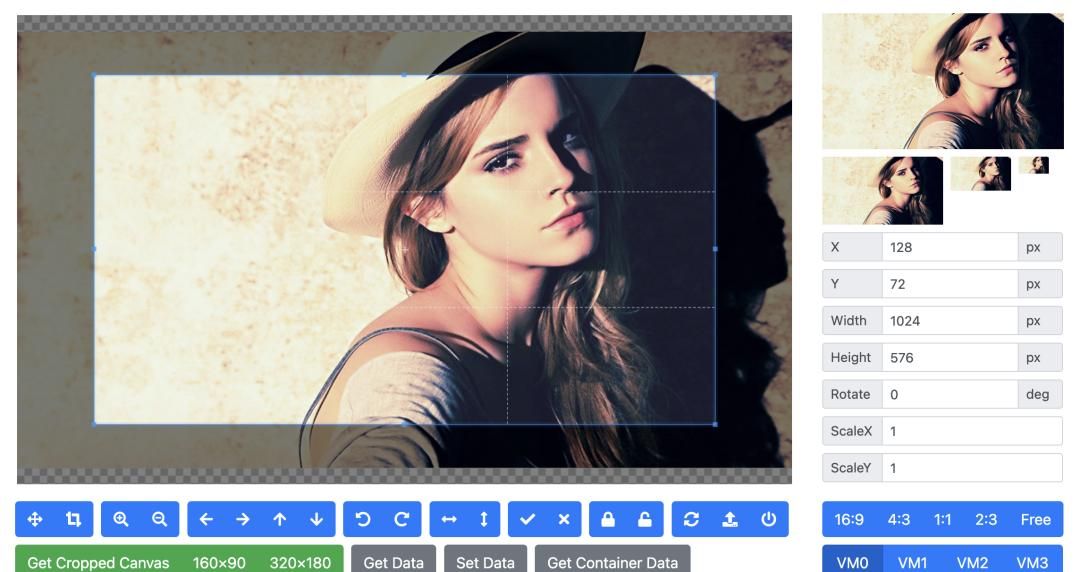Click the Set Data button
The width and height of the screenshot is (1080, 572).
[485, 562]
